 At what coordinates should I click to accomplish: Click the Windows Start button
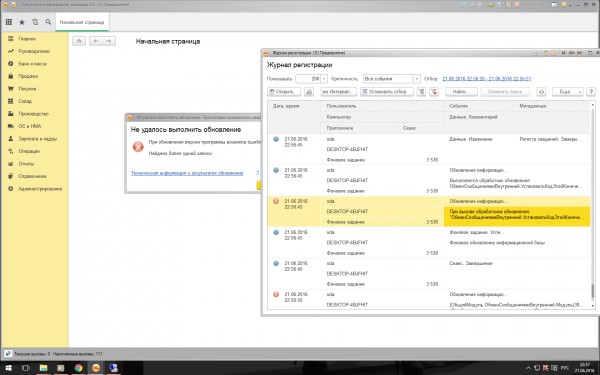click(8, 368)
